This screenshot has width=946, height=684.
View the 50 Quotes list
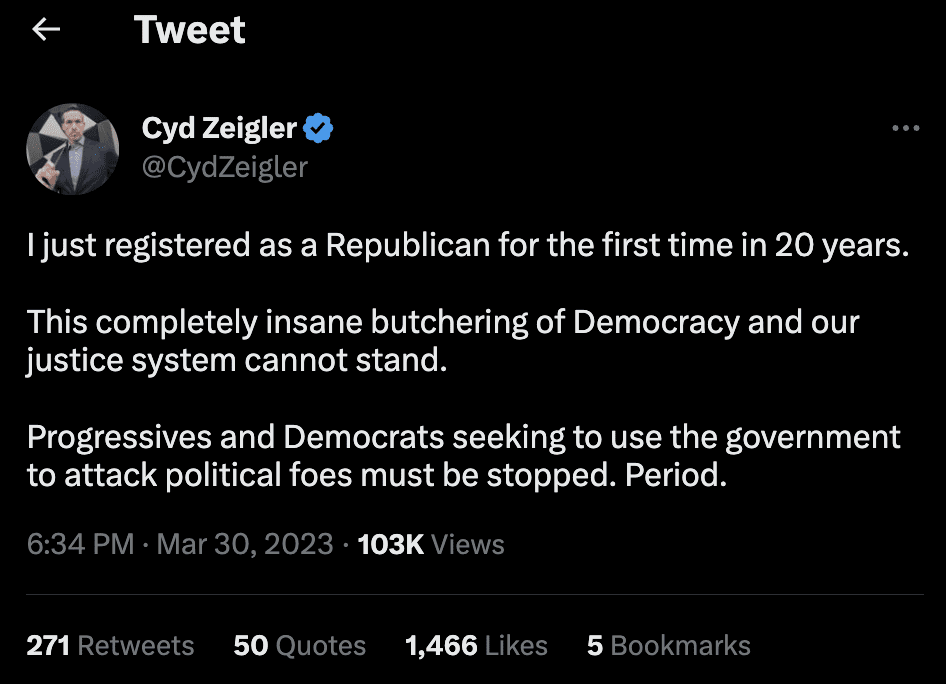point(299,645)
